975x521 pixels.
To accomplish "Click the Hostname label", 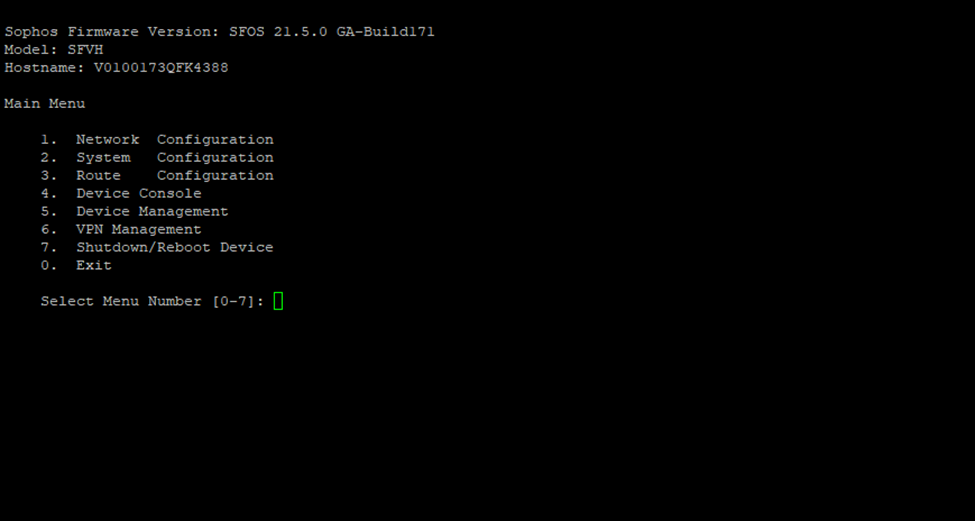I will pyautogui.click(x=45, y=68).
